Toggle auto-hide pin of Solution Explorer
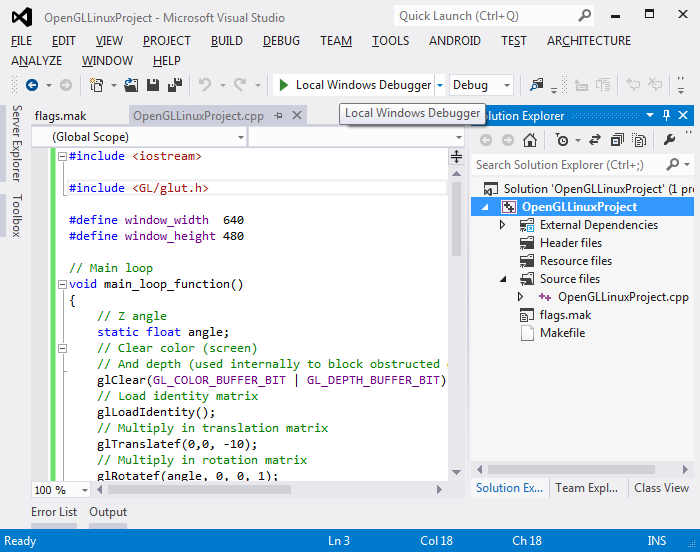This screenshot has height=552, width=700. (667, 116)
